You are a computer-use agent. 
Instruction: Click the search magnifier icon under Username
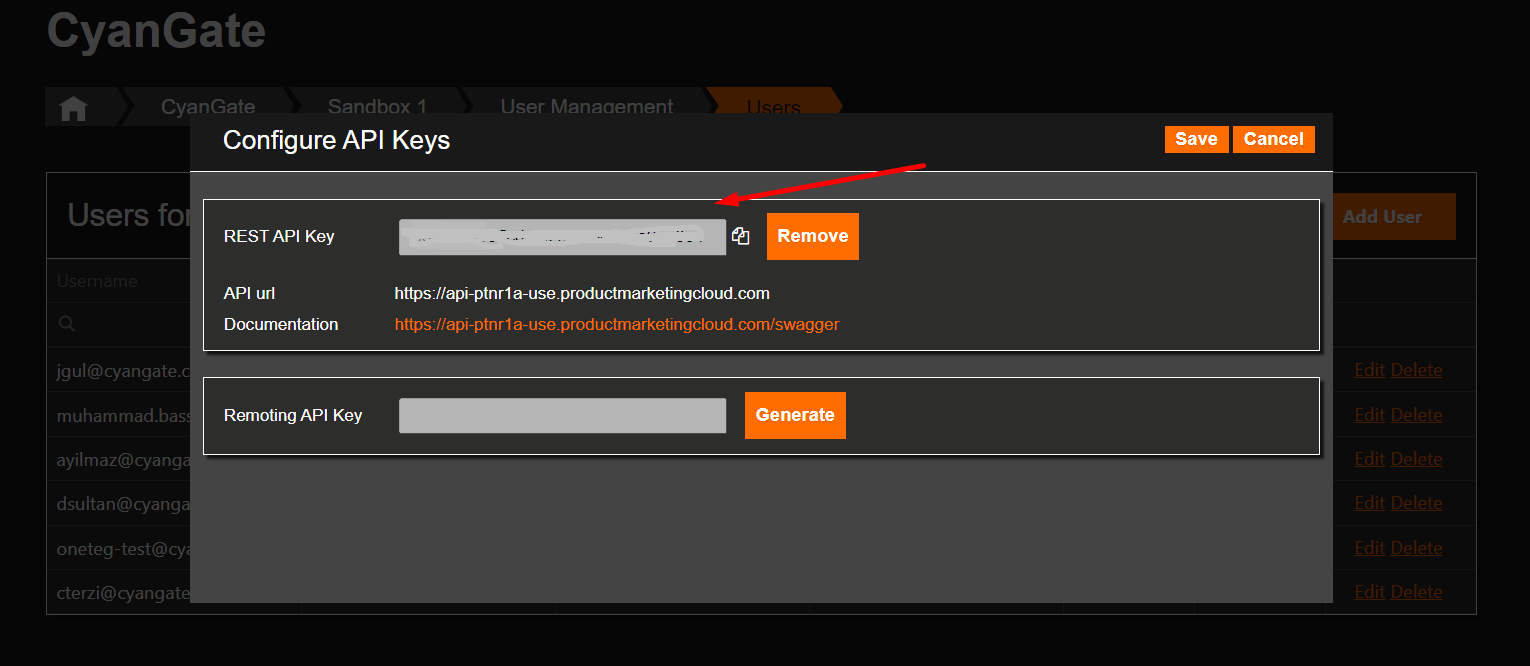pyautogui.click(x=67, y=324)
